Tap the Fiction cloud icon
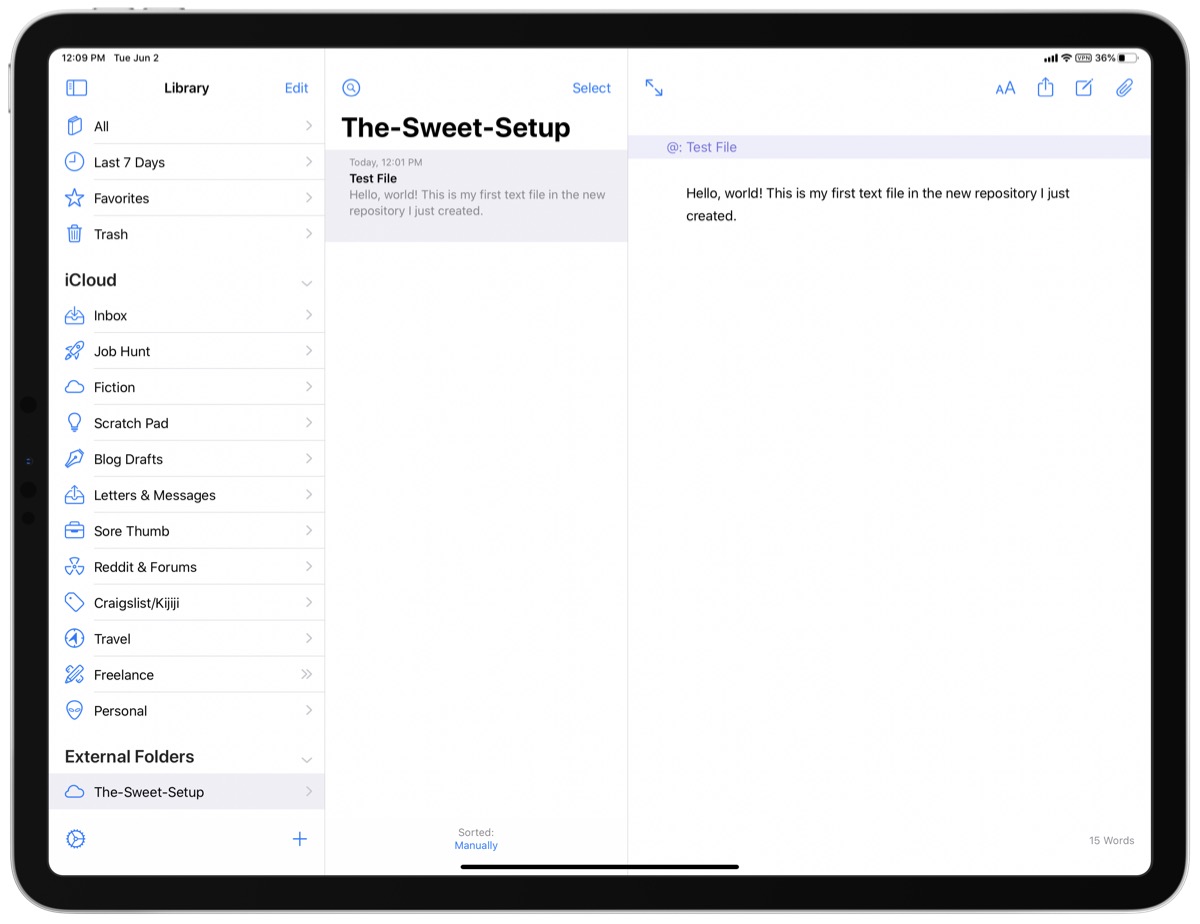This screenshot has height=924, width=1200. 74,387
